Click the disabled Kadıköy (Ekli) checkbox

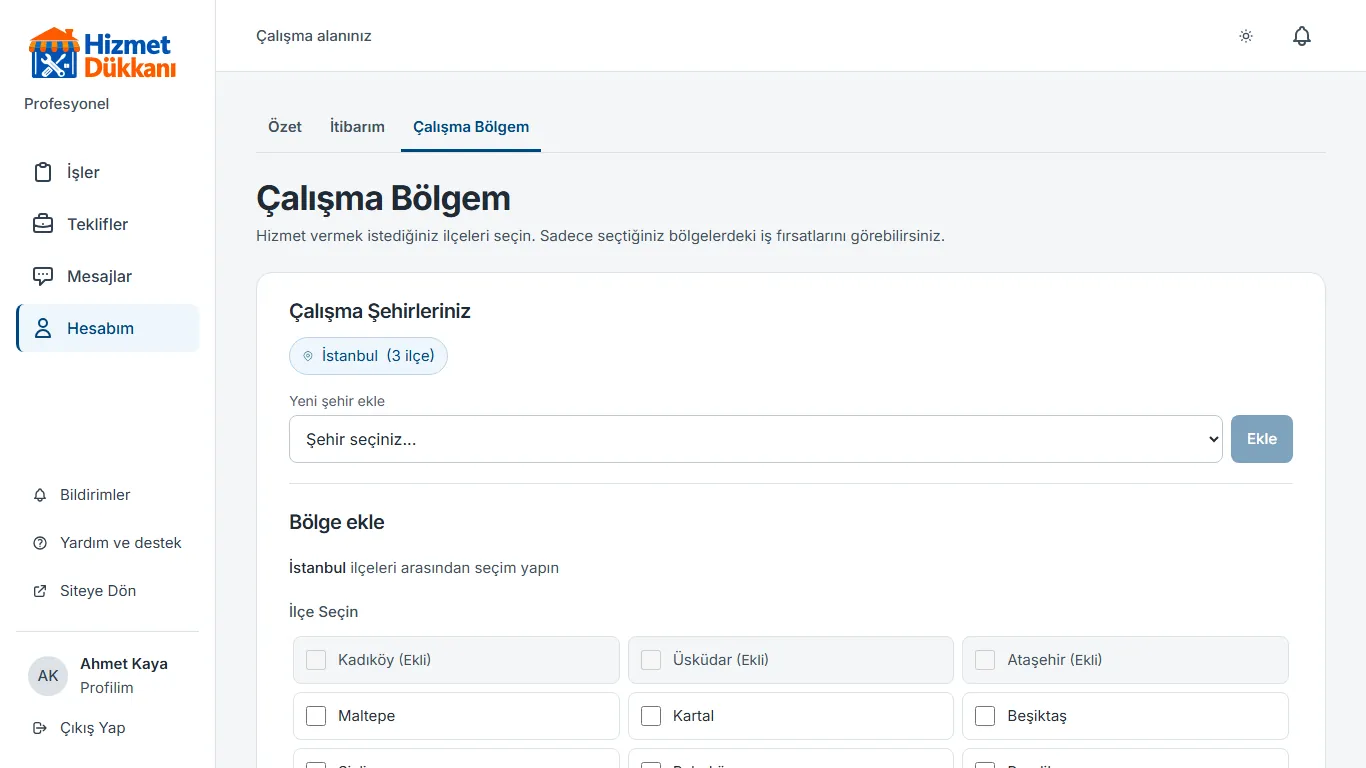[316, 660]
